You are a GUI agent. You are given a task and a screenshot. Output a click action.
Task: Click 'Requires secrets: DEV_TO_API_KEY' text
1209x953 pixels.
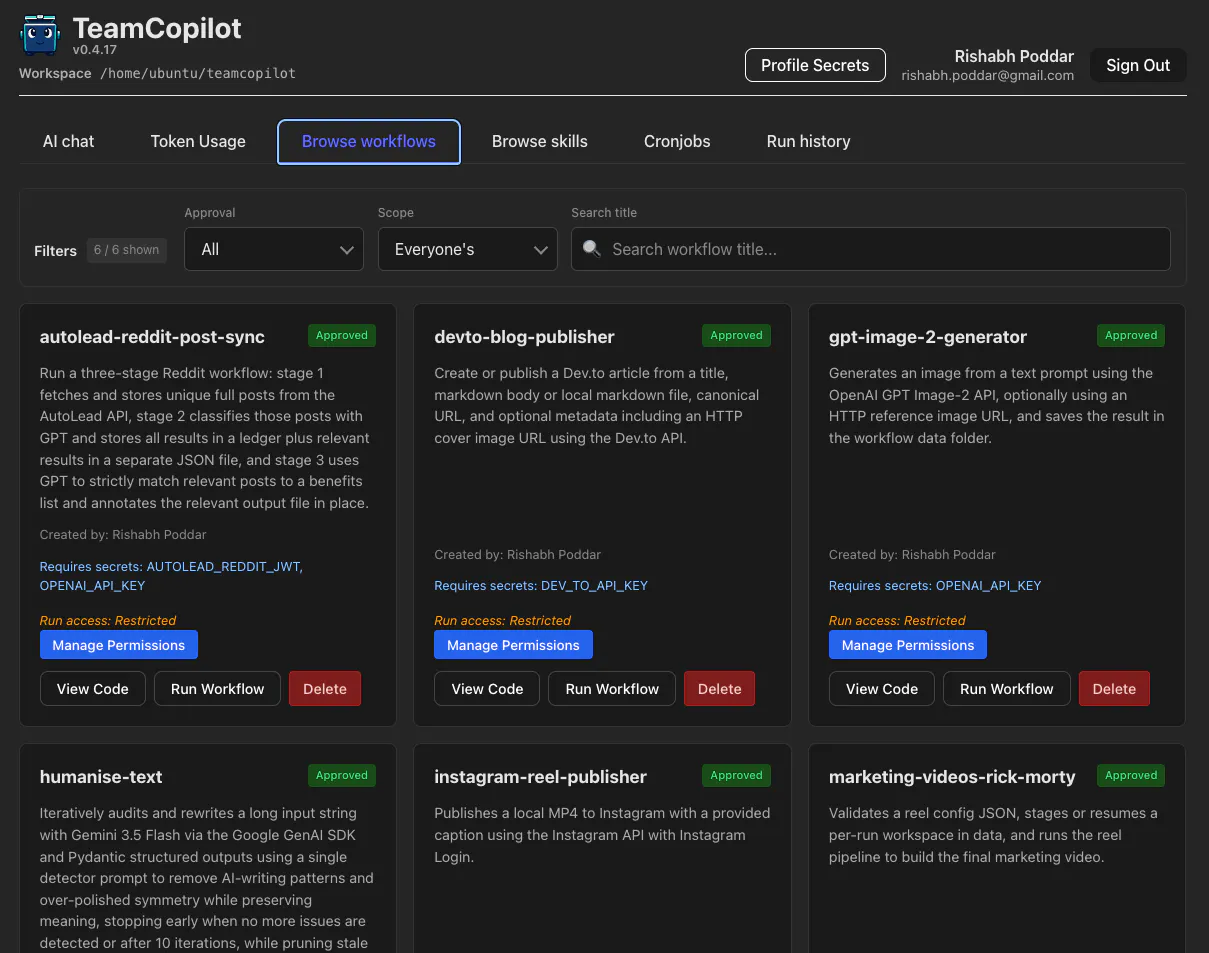[541, 585]
